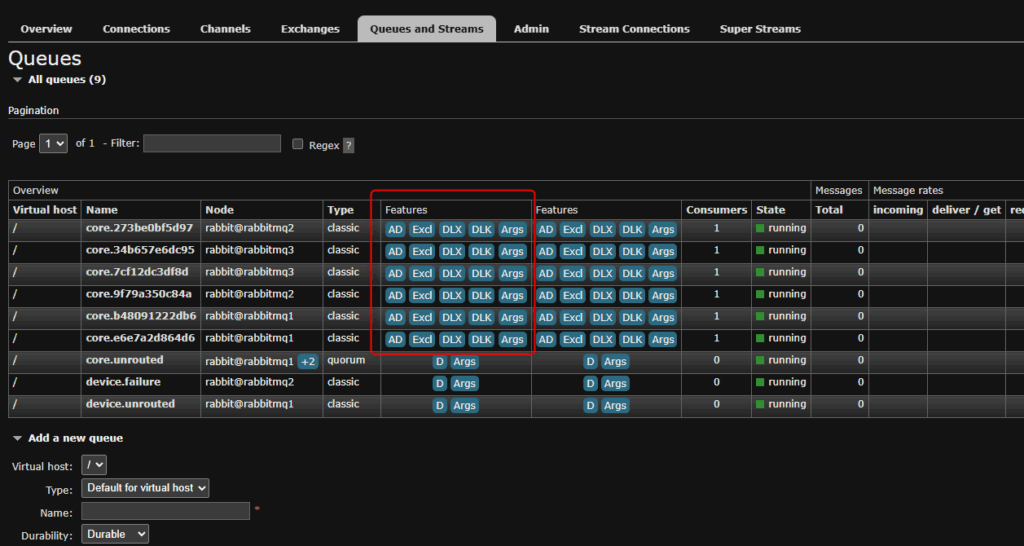Viewport: 1024px width, 546px height.
Task: Sort the table by the Consumers column header
Action: 716,210
